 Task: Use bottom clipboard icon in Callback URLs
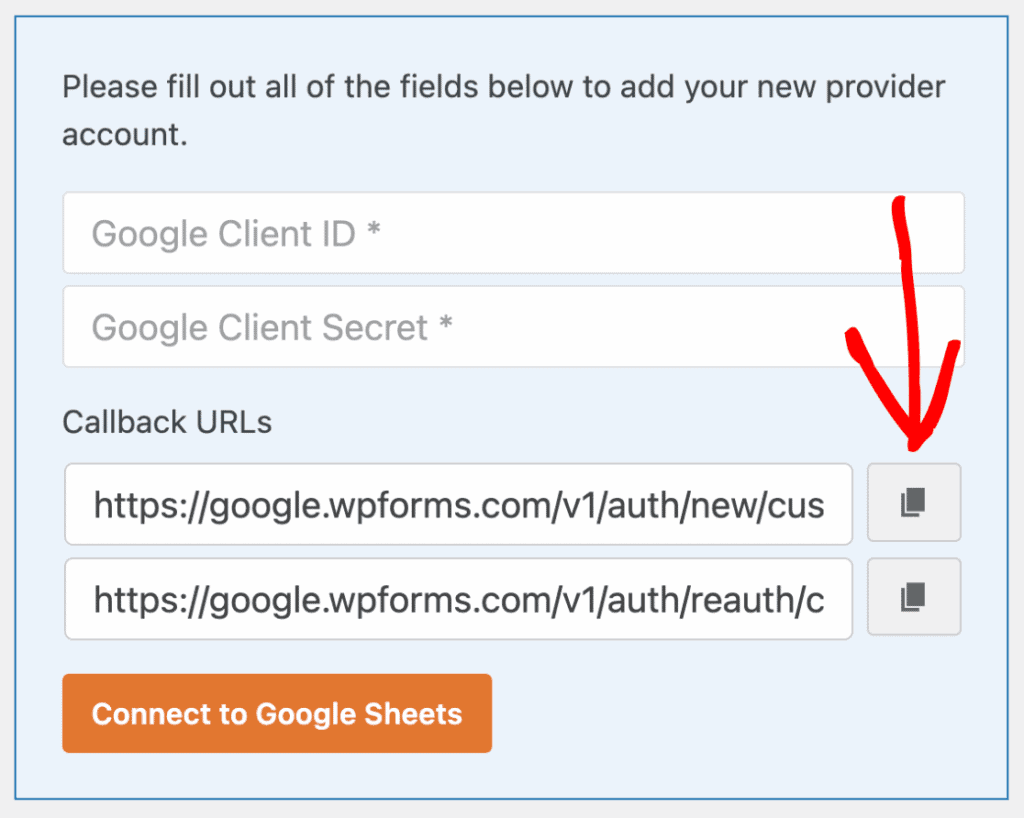(x=914, y=597)
